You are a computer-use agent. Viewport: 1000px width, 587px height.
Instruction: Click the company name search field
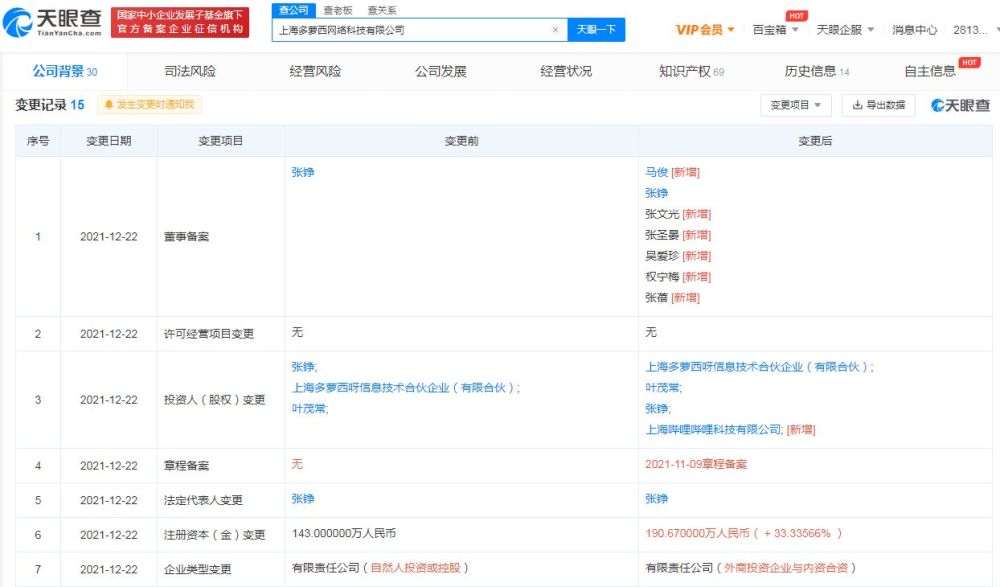pyautogui.click(x=411, y=29)
